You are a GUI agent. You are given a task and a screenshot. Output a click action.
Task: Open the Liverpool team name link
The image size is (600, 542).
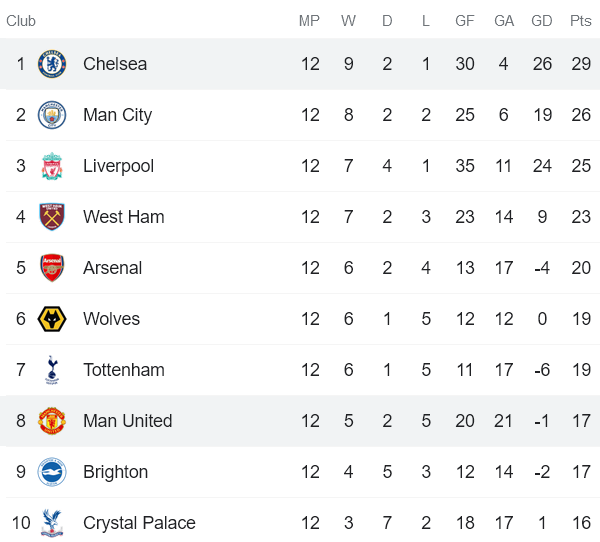click(119, 166)
